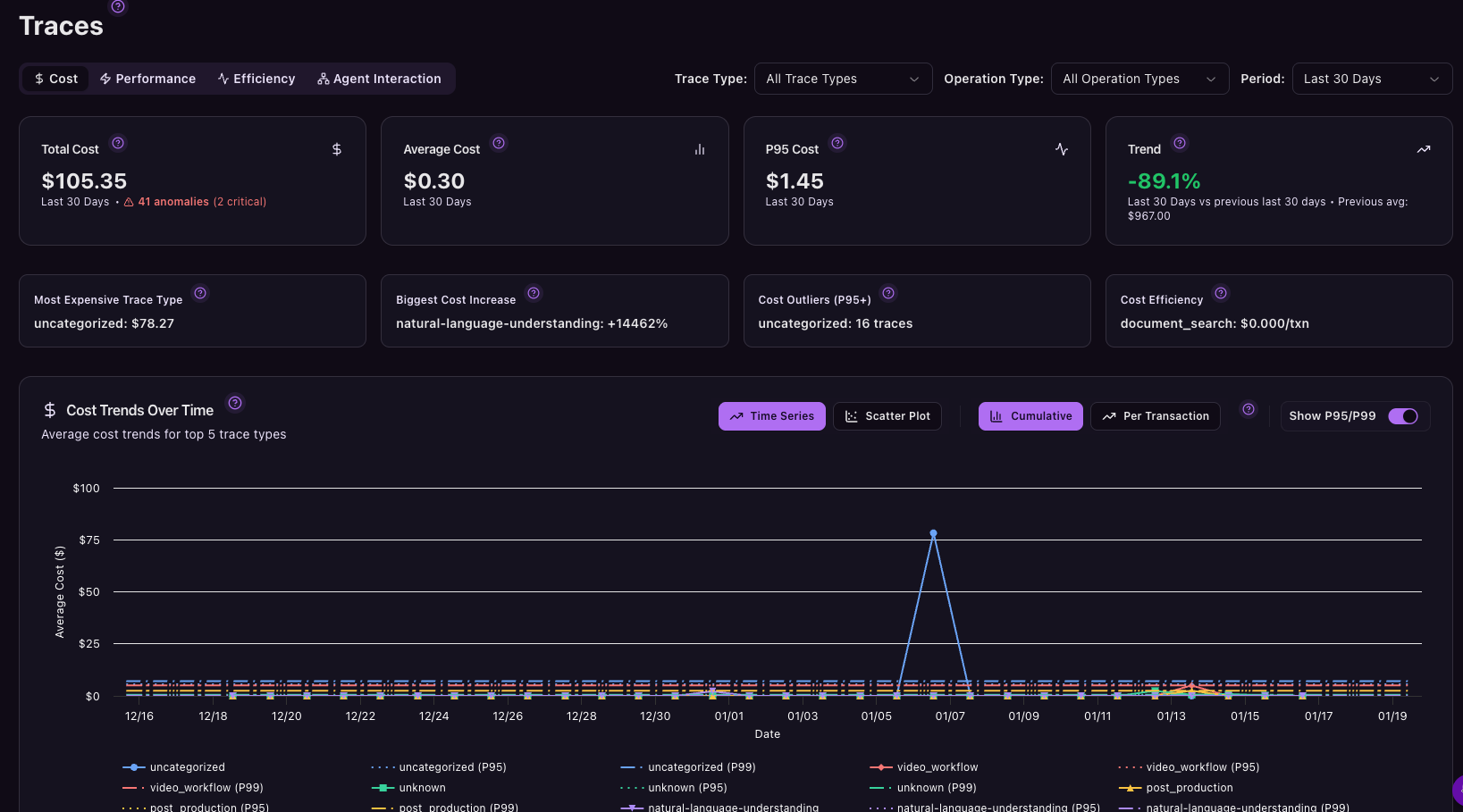This screenshot has height=812, width=1463.
Task: Switch chart to Per Transaction mode
Action: pyautogui.click(x=1155, y=416)
